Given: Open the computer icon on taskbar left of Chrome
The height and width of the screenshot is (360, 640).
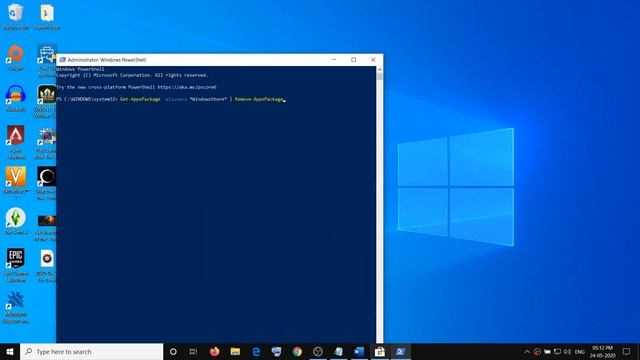Looking at the screenshot, I should [x=276, y=351].
